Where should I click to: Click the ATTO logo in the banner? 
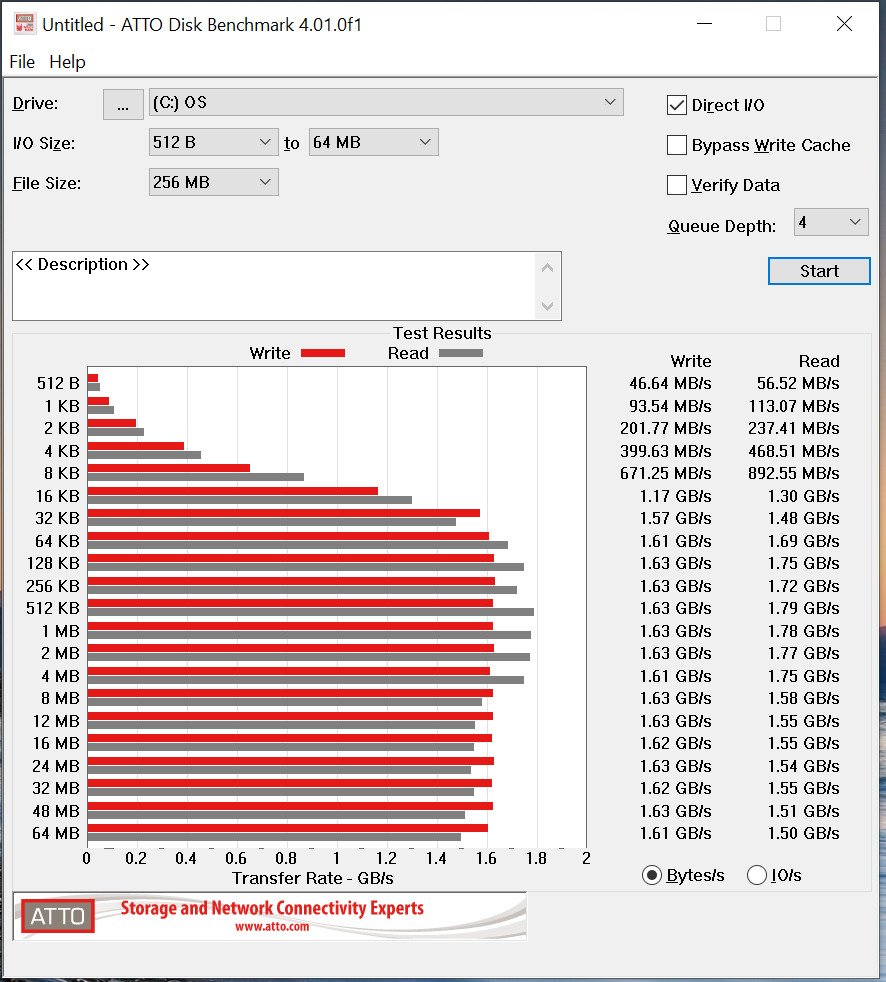point(58,916)
